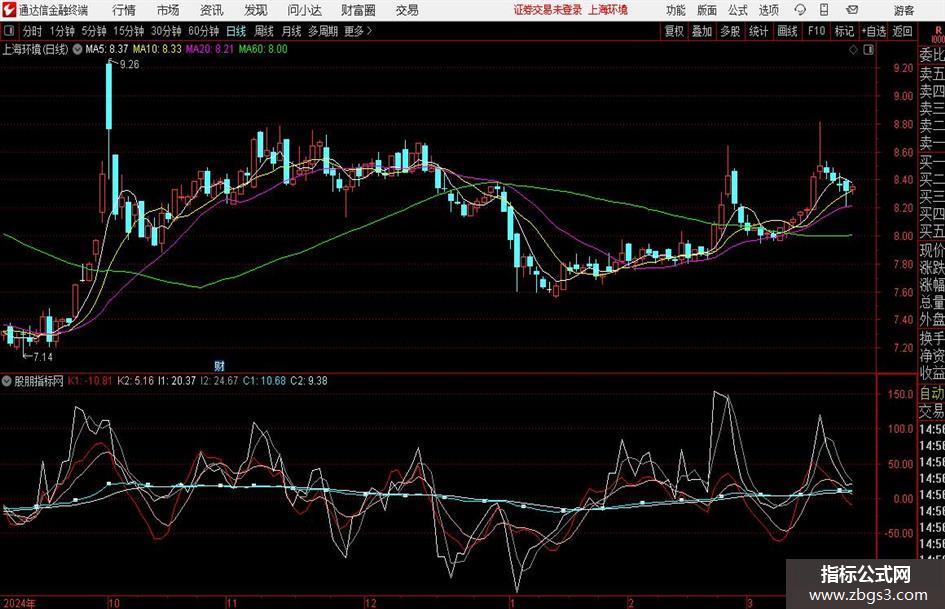Click the 通达信 red logo icon
This screenshot has height=609, width=945.
point(9,10)
